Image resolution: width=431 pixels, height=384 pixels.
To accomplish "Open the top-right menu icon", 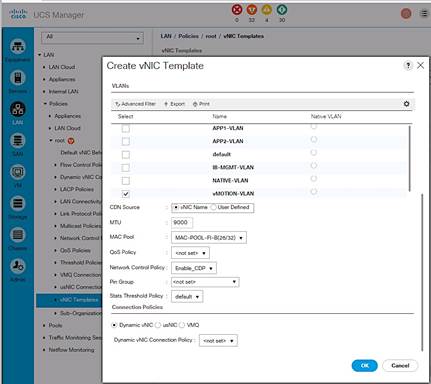I will tap(424, 14).
